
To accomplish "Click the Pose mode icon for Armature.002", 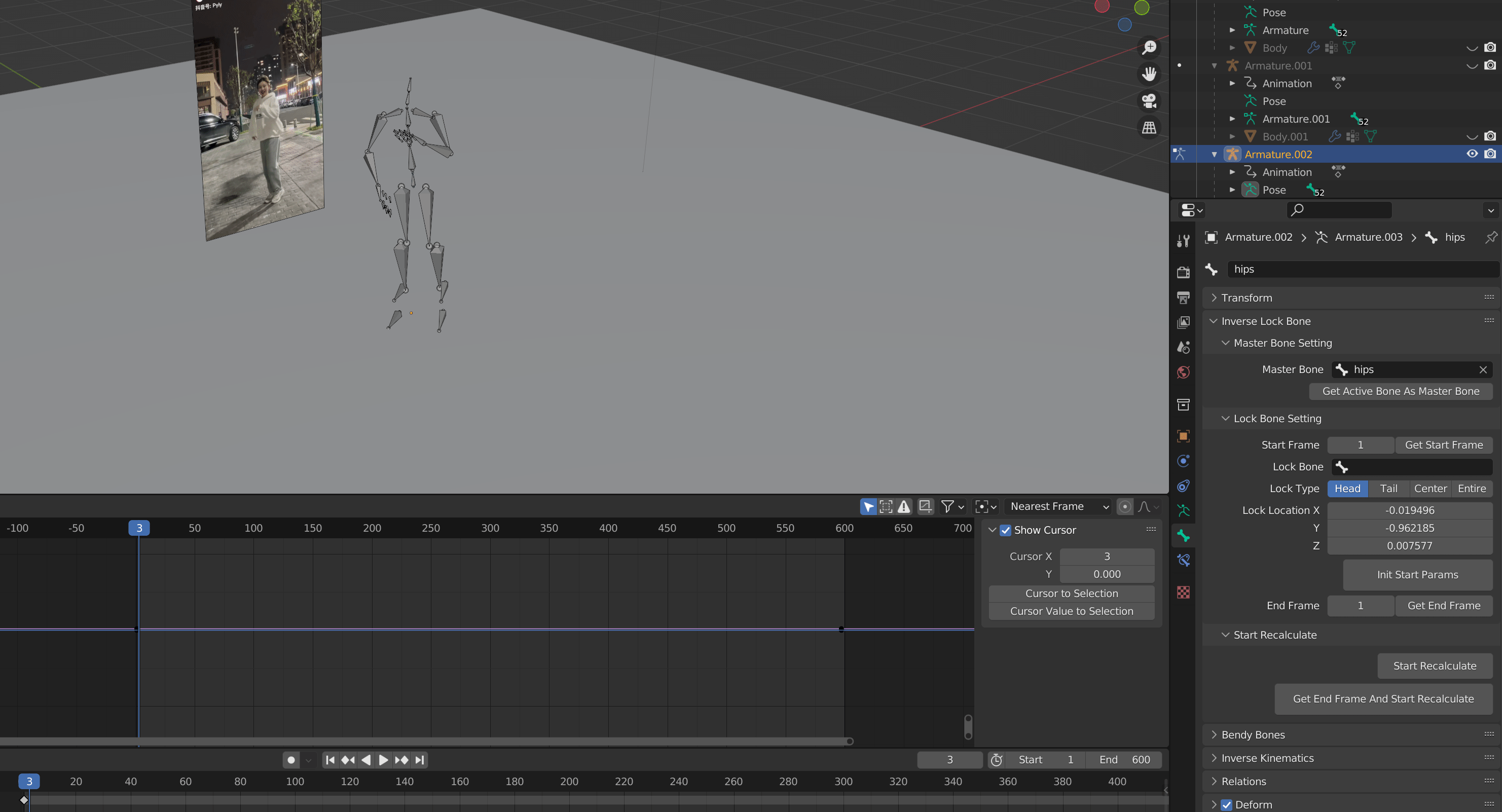I will (x=1250, y=189).
